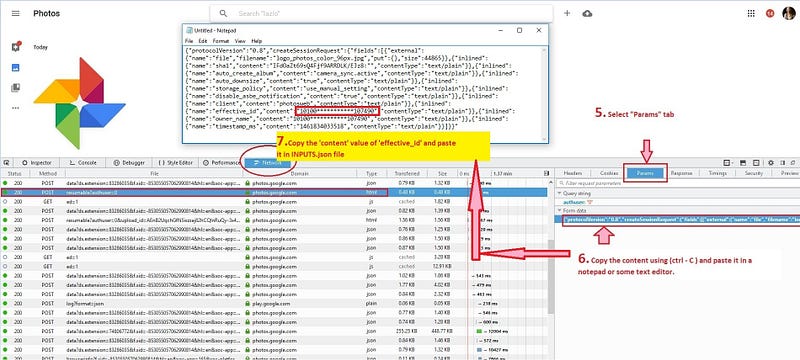Select the authuser query parameter row
Viewport: 800px width, 360px height.
(x=678, y=202)
